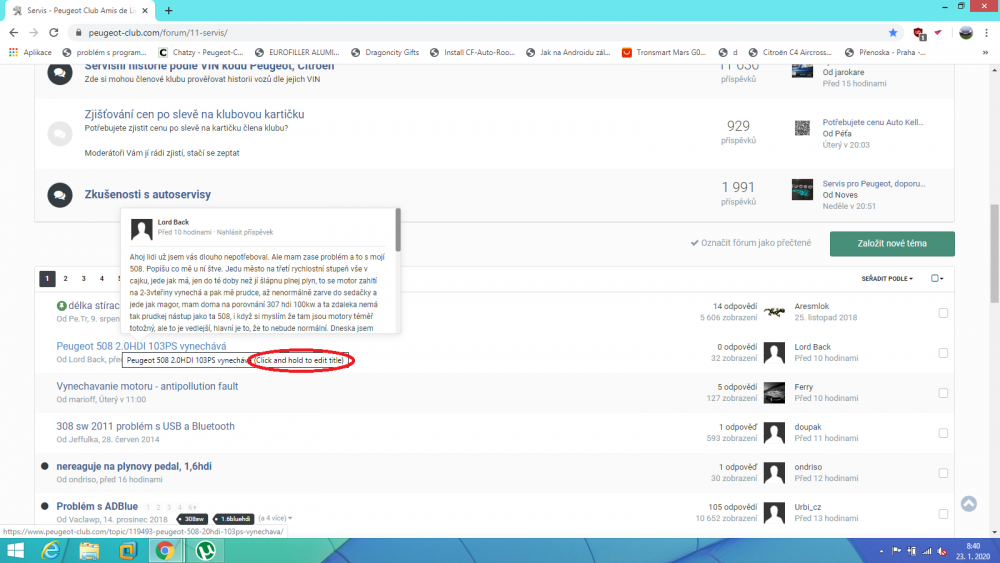Open the Problém s ADBlue topic

(x=97, y=506)
